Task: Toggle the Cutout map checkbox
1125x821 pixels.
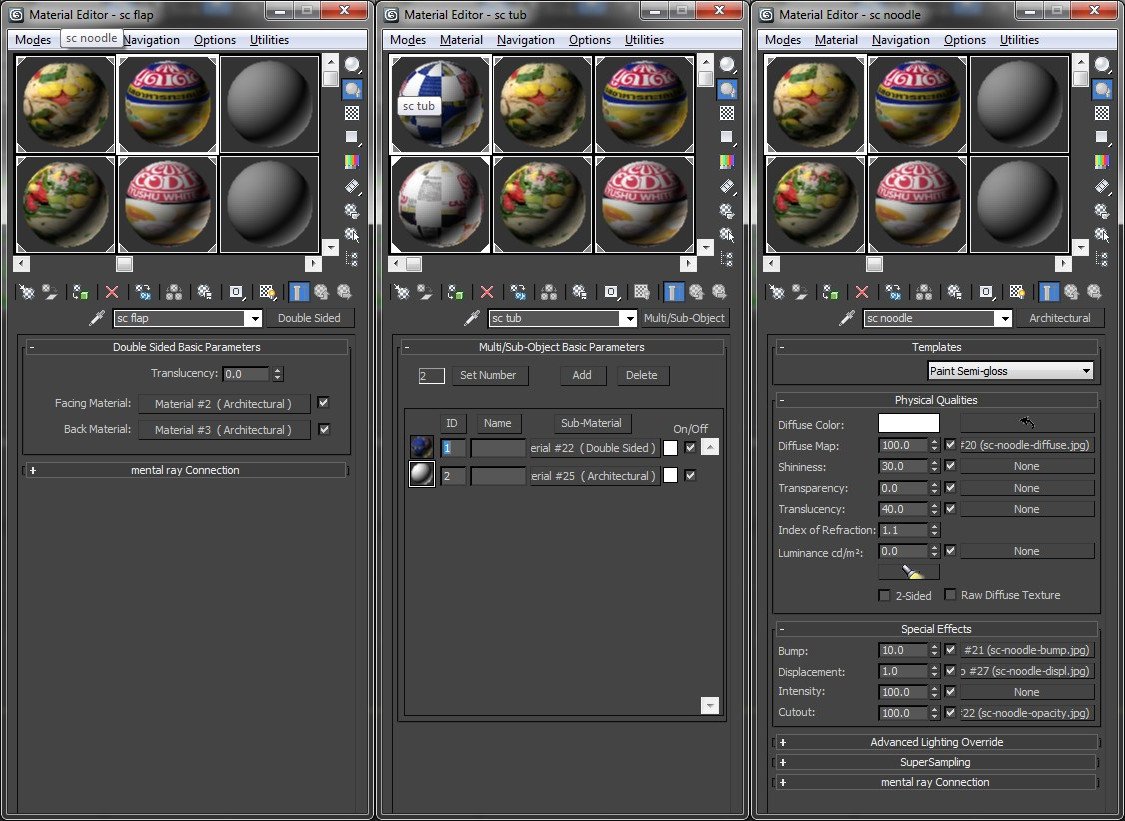Action: pyautogui.click(x=951, y=713)
